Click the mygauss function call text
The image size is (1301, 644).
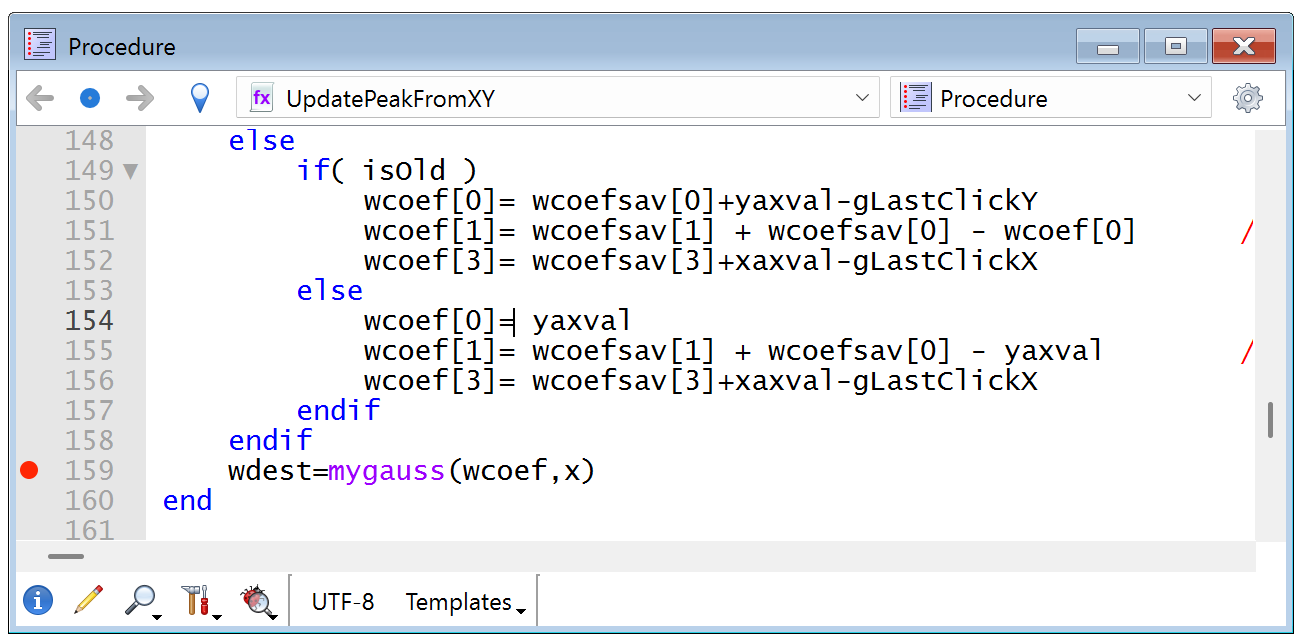386,470
